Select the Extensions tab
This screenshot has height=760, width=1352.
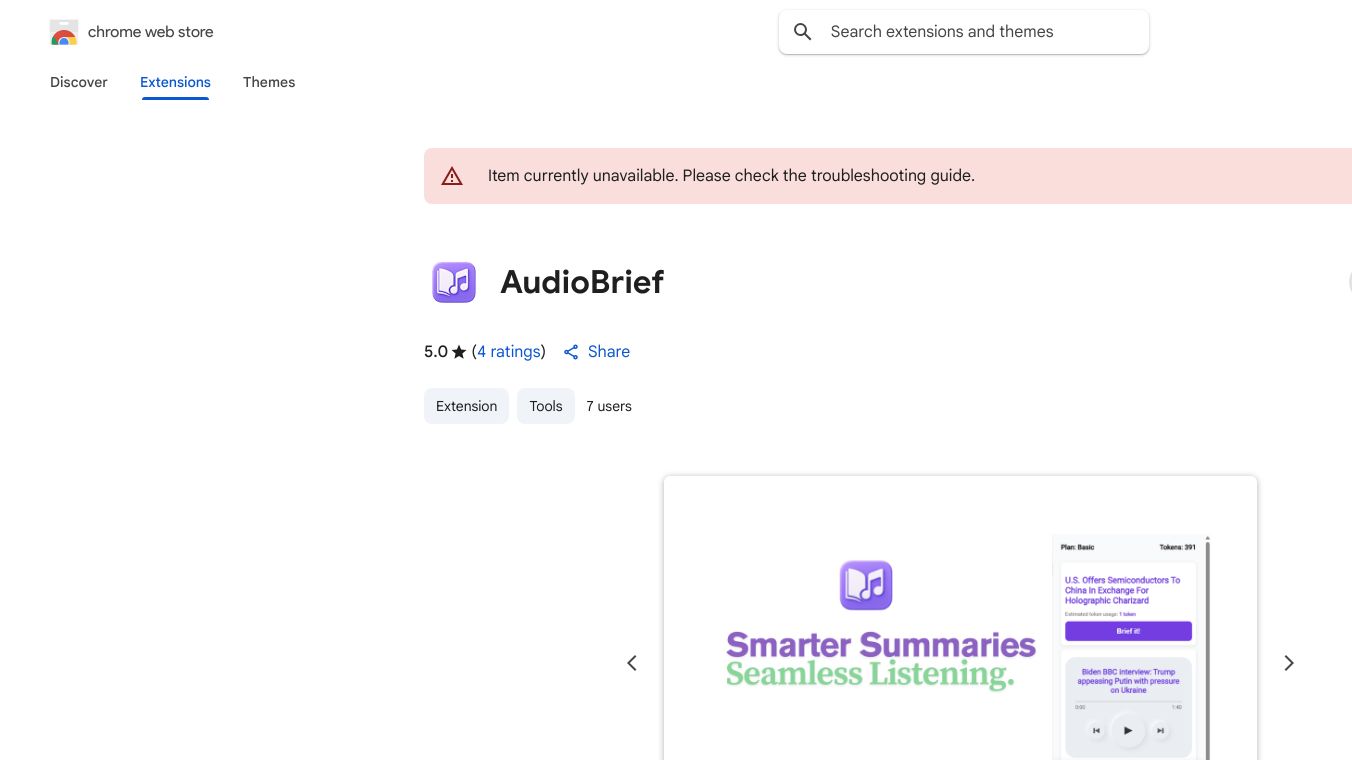tap(175, 82)
